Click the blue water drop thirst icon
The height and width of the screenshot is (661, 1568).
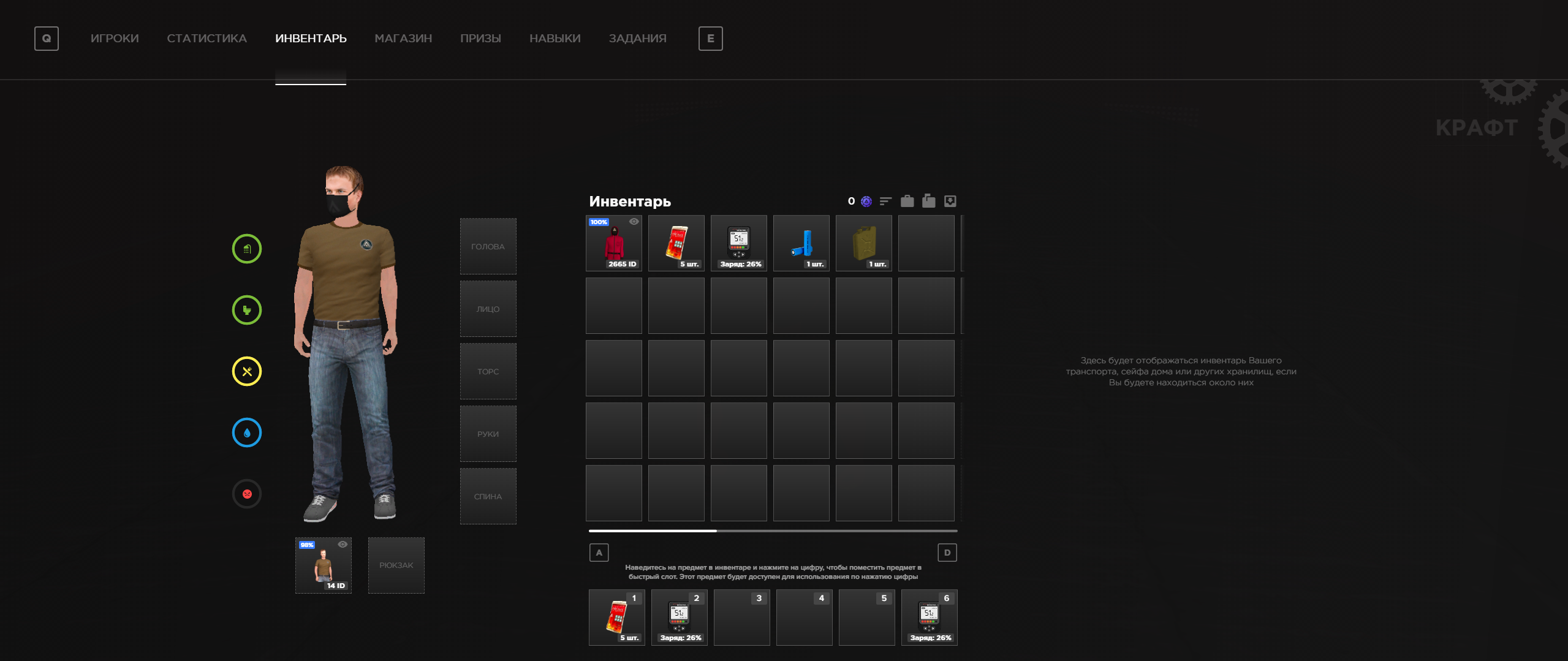[247, 432]
